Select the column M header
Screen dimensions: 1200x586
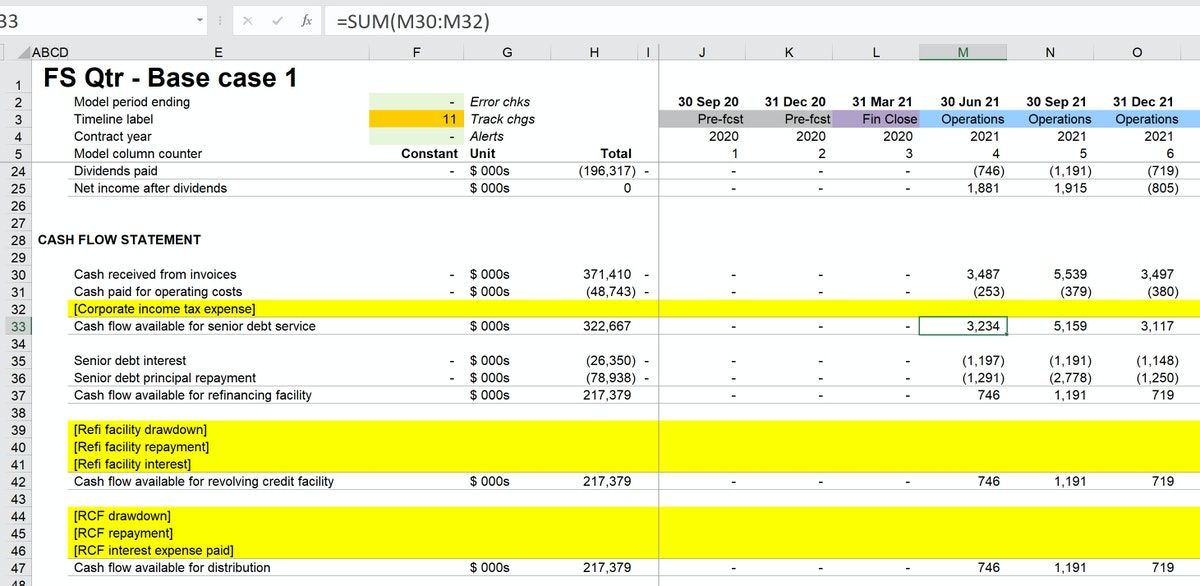pyautogui.click(x=963, y=52)
